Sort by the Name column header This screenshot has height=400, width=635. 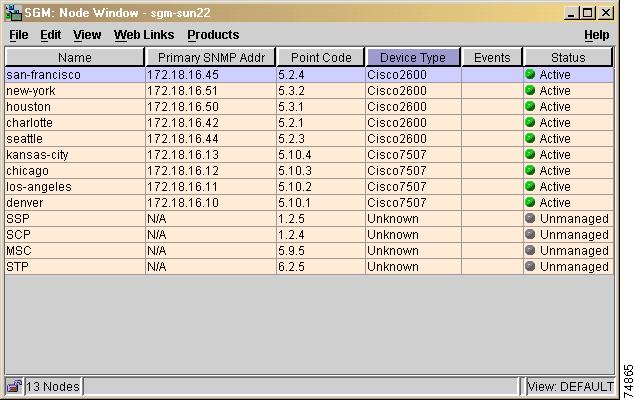(75, 57)
